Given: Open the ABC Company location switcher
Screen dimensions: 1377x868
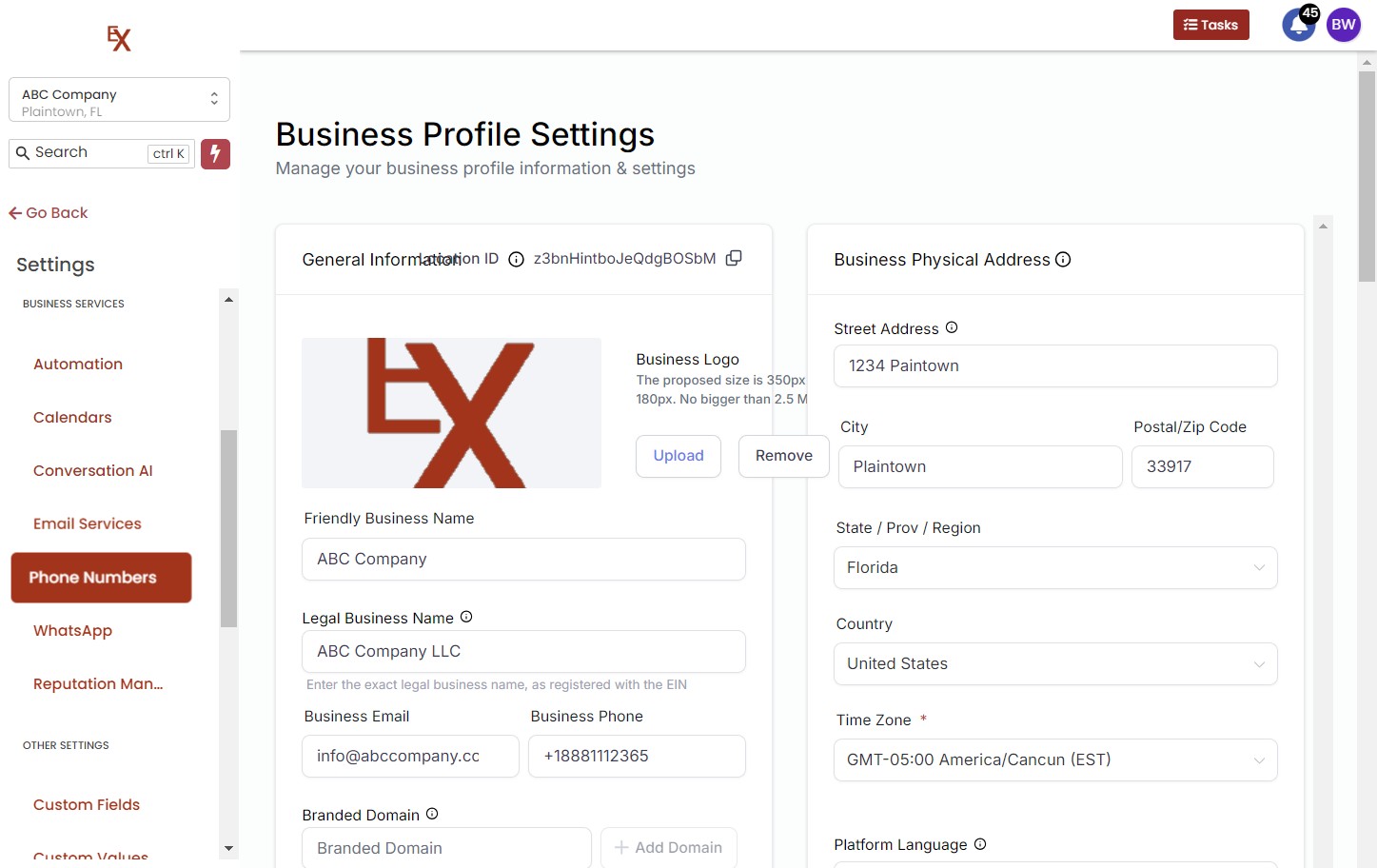Looking at the screenshot, I should (x=119, y=100).
